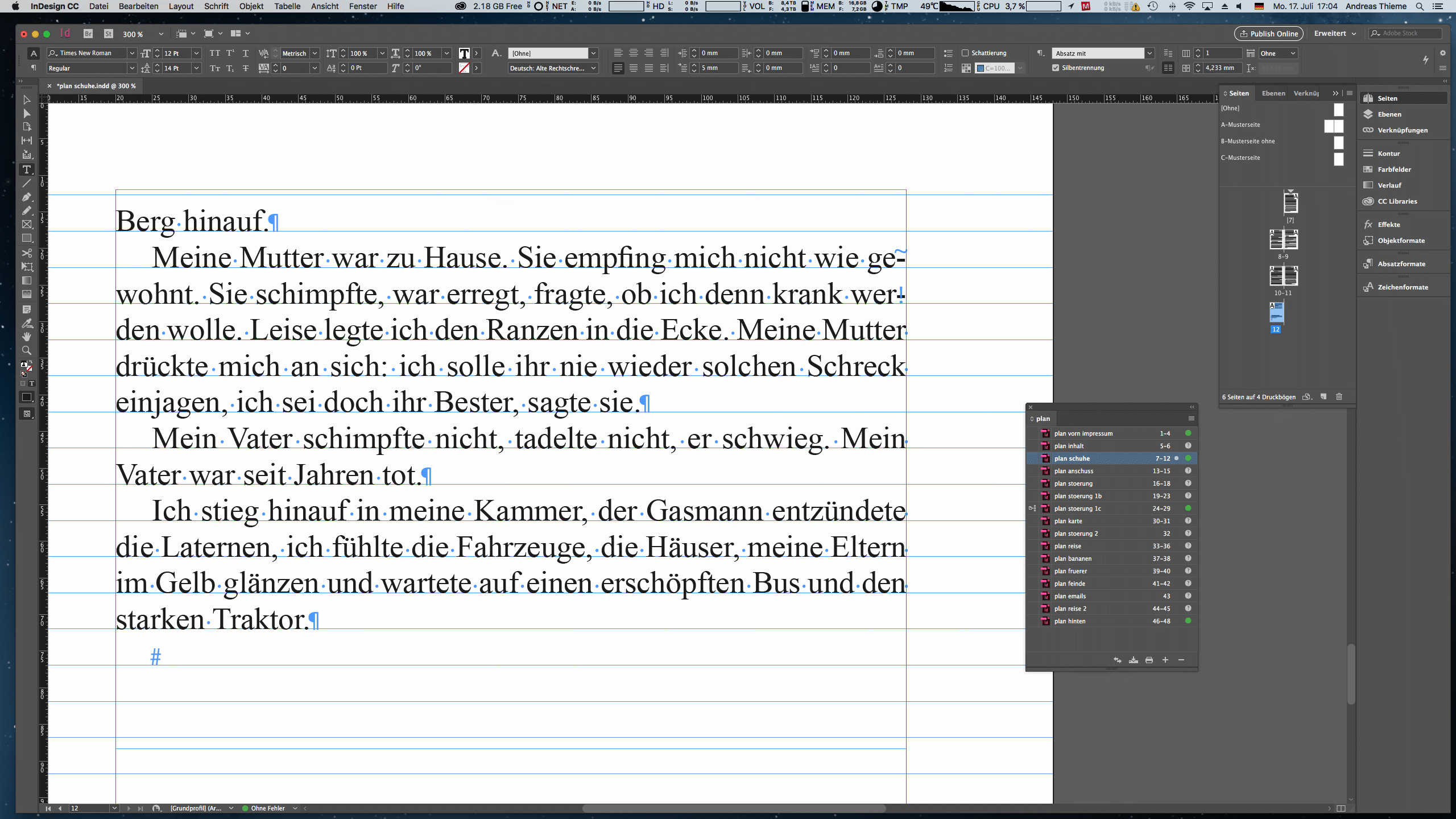Select the Gradient Swatch tool
Image resolution: width=1456 pixels, height=819 pixels.
click(26, 280)
